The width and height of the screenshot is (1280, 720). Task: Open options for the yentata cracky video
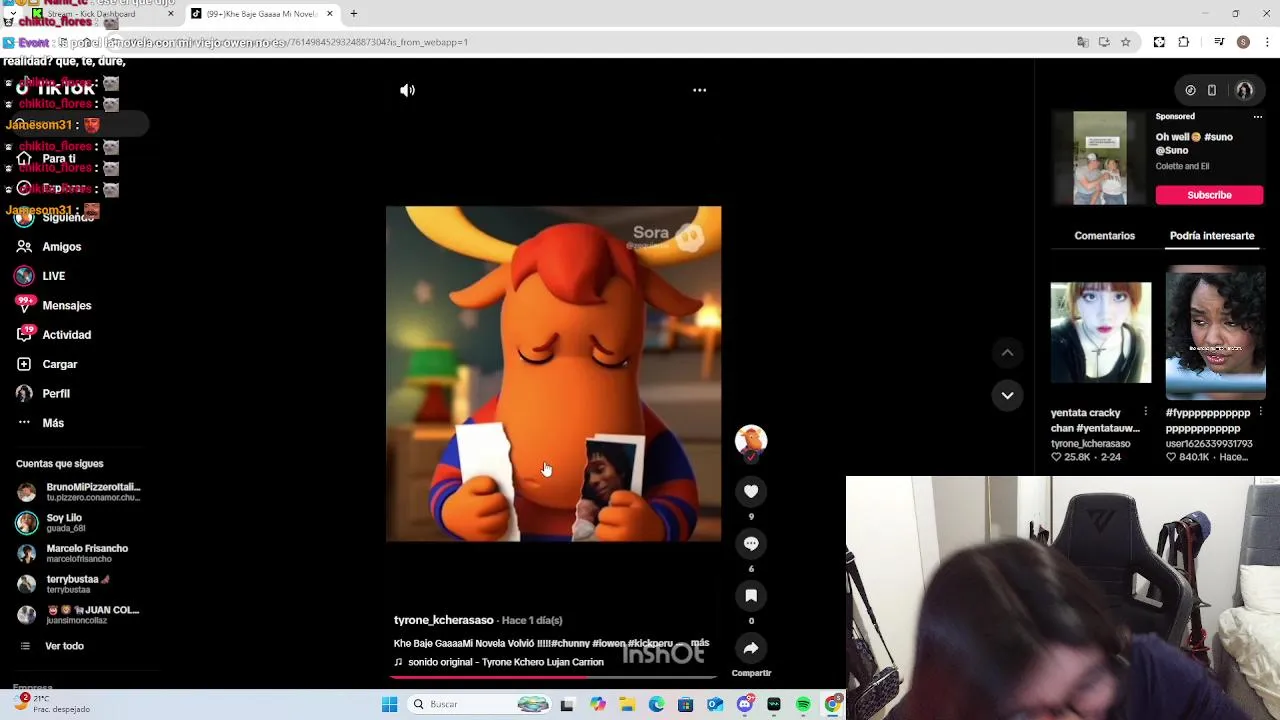[1145, 412]
